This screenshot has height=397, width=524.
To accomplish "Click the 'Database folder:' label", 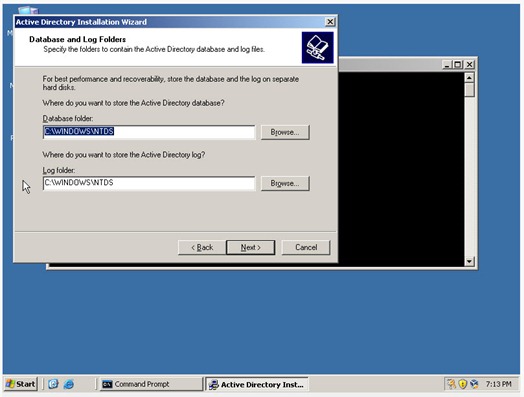I will coord(68,119).
